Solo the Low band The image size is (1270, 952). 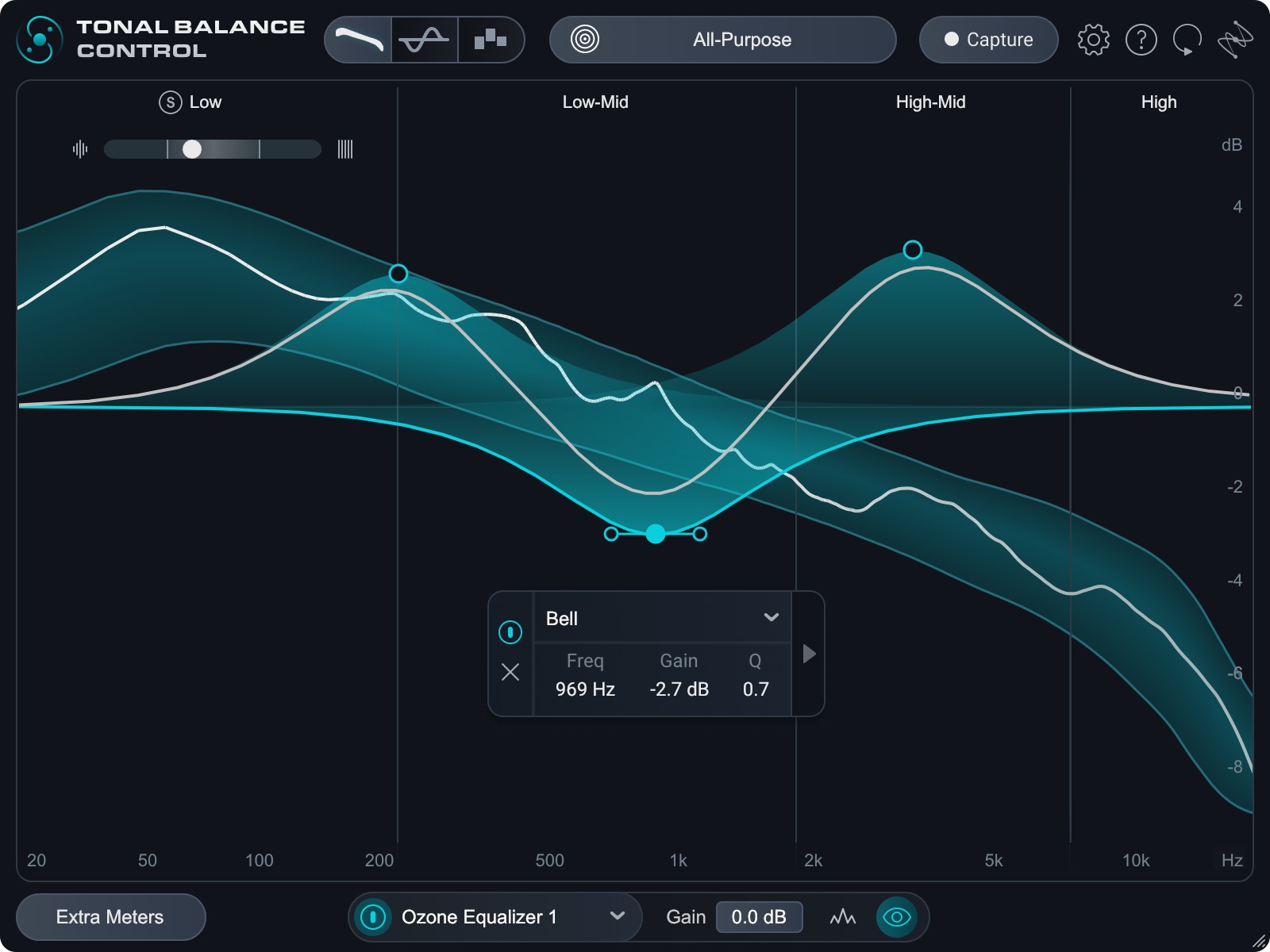point(171,102)
